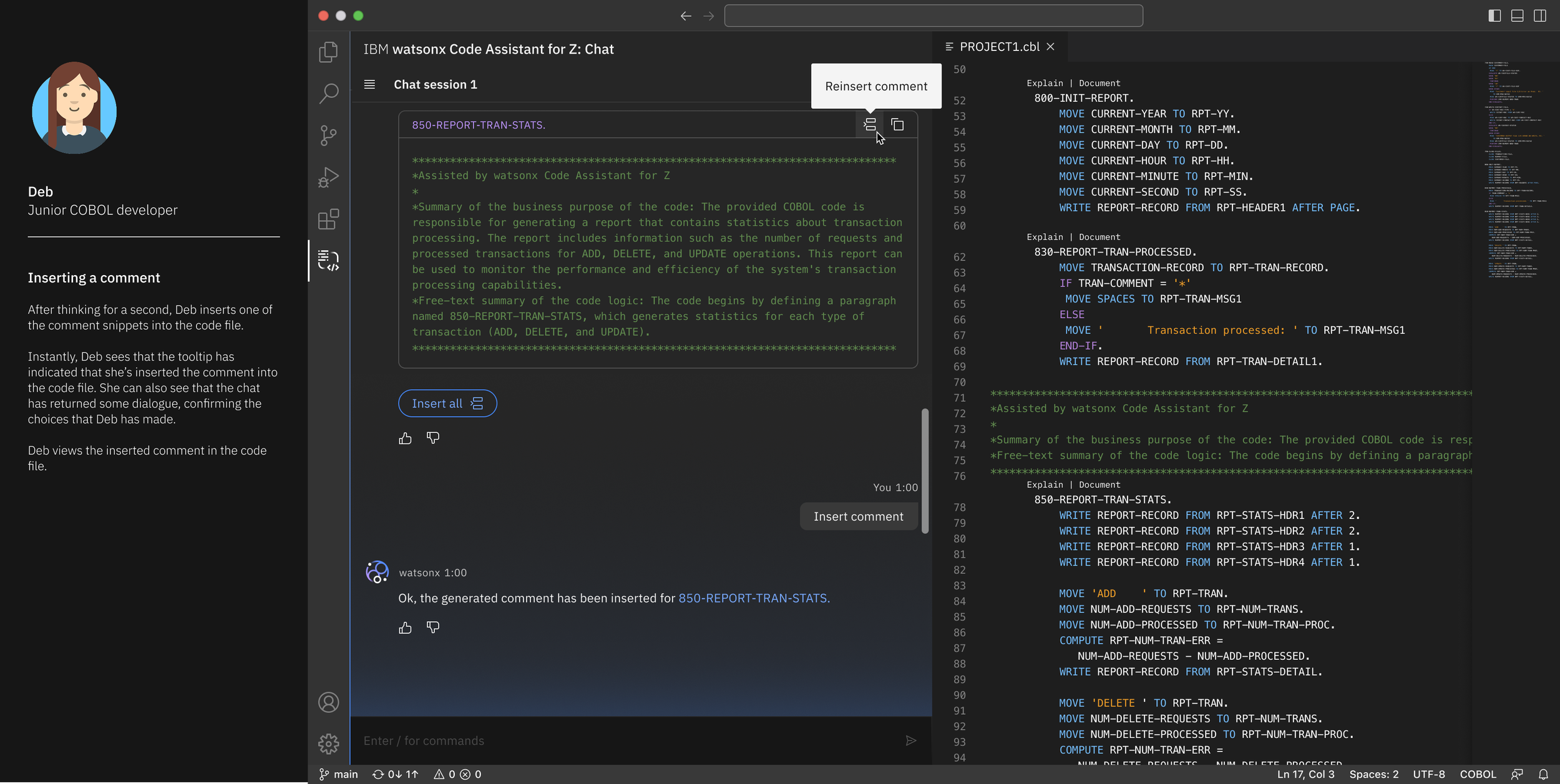Copy the 850-REPORT-TRAN-STATS snippet
This screenshot has height=784, width=1560.
pos(897,125)
